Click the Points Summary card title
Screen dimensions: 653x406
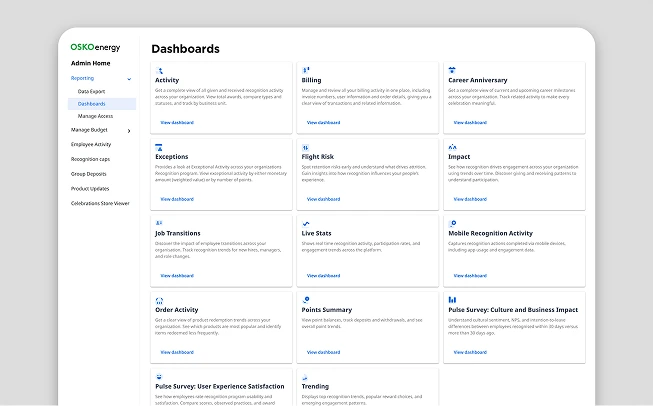tap(327, 310)
